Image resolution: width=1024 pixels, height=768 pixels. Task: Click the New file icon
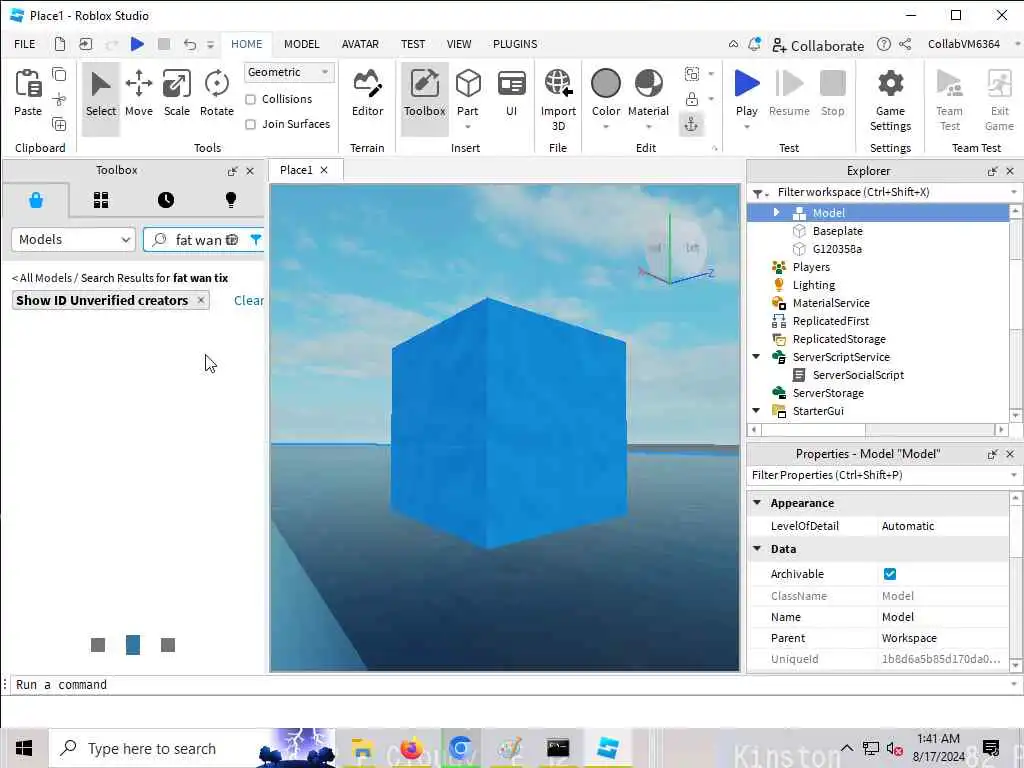[59, 44]
